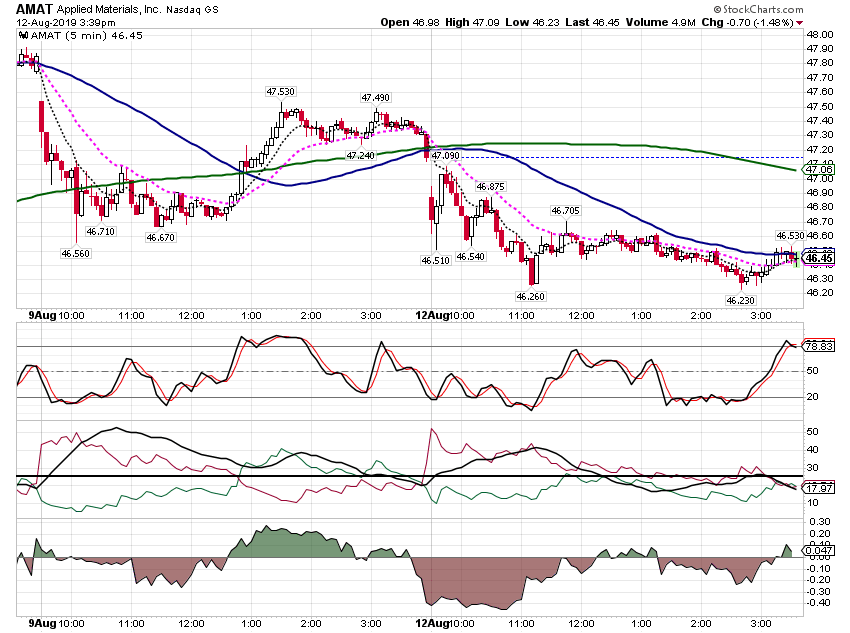Click the 17.97 ADX value tag
This screenshot has width=850, height=633.
point(819,488)
